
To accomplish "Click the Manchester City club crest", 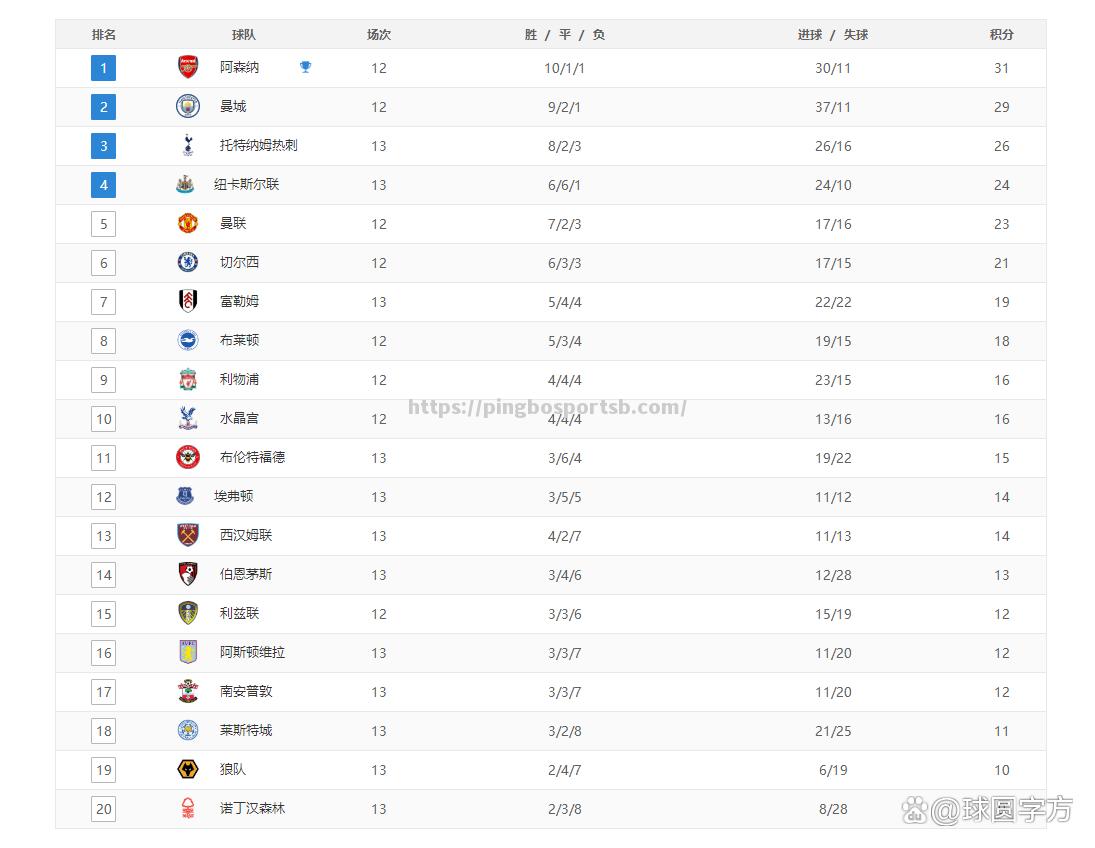I will pos(188,106).
